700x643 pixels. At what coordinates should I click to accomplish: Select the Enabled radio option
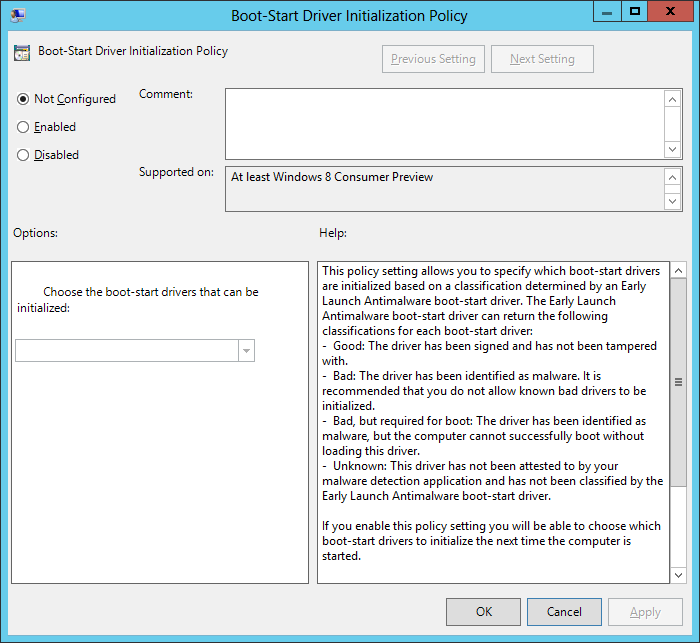23,127
